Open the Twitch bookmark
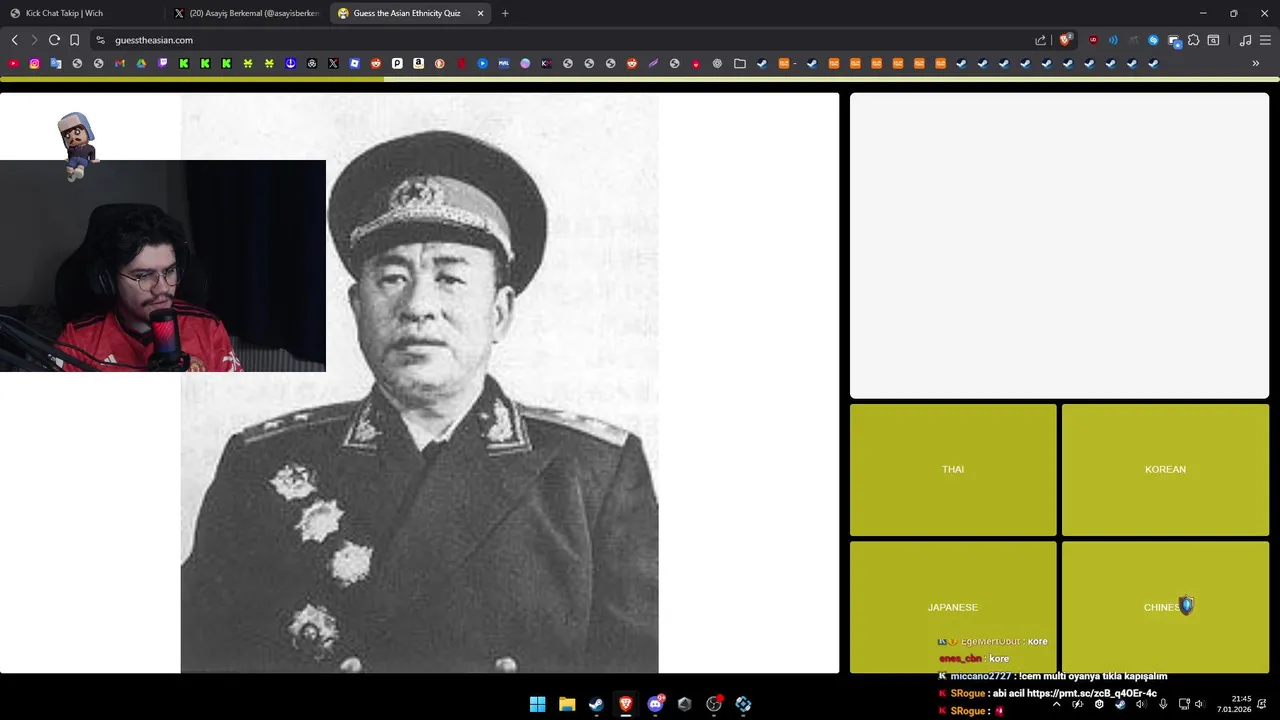Viewport: 1280px width, 720px height. coord(163,63)
